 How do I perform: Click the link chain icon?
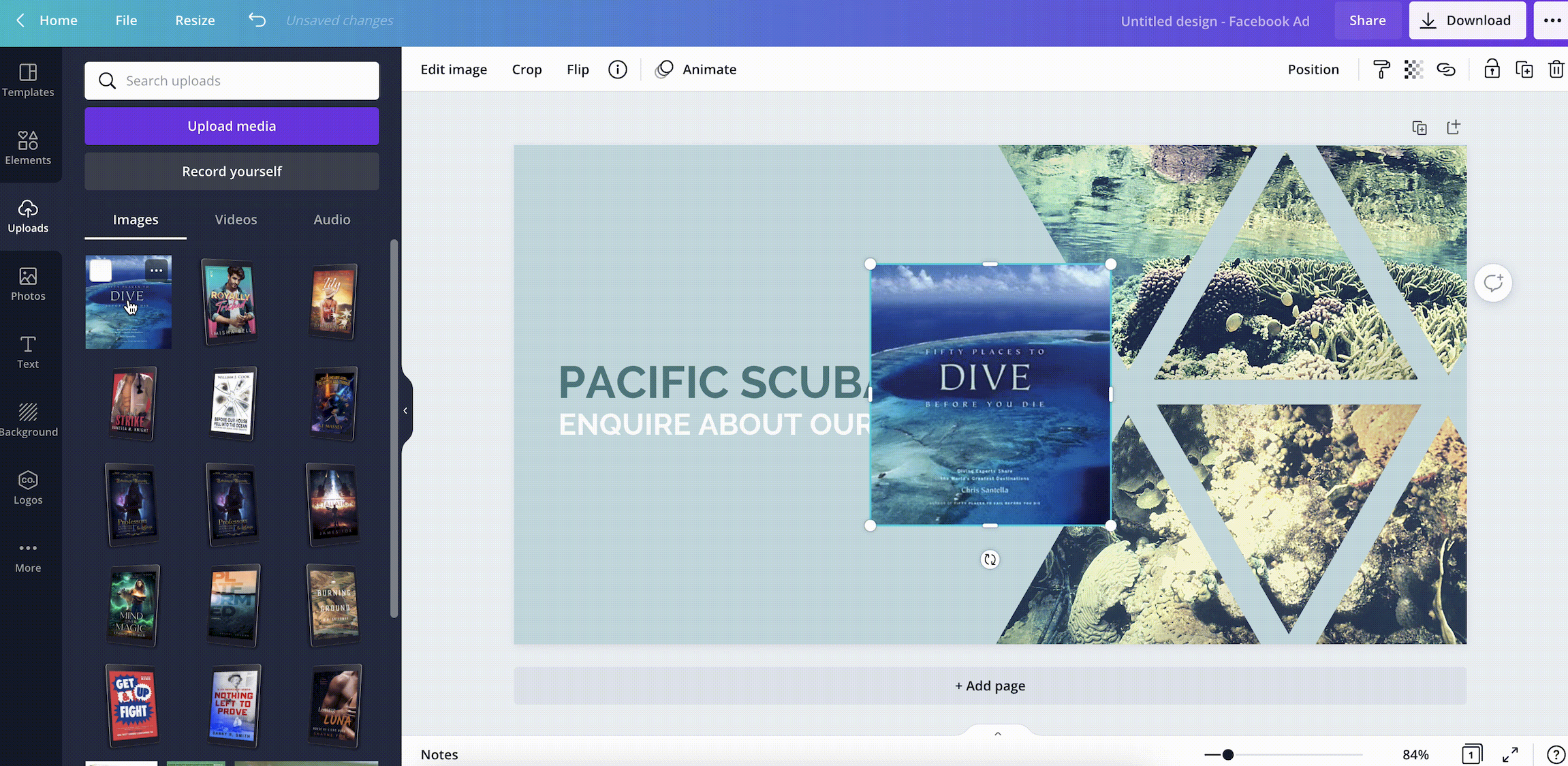point(1446,70)
